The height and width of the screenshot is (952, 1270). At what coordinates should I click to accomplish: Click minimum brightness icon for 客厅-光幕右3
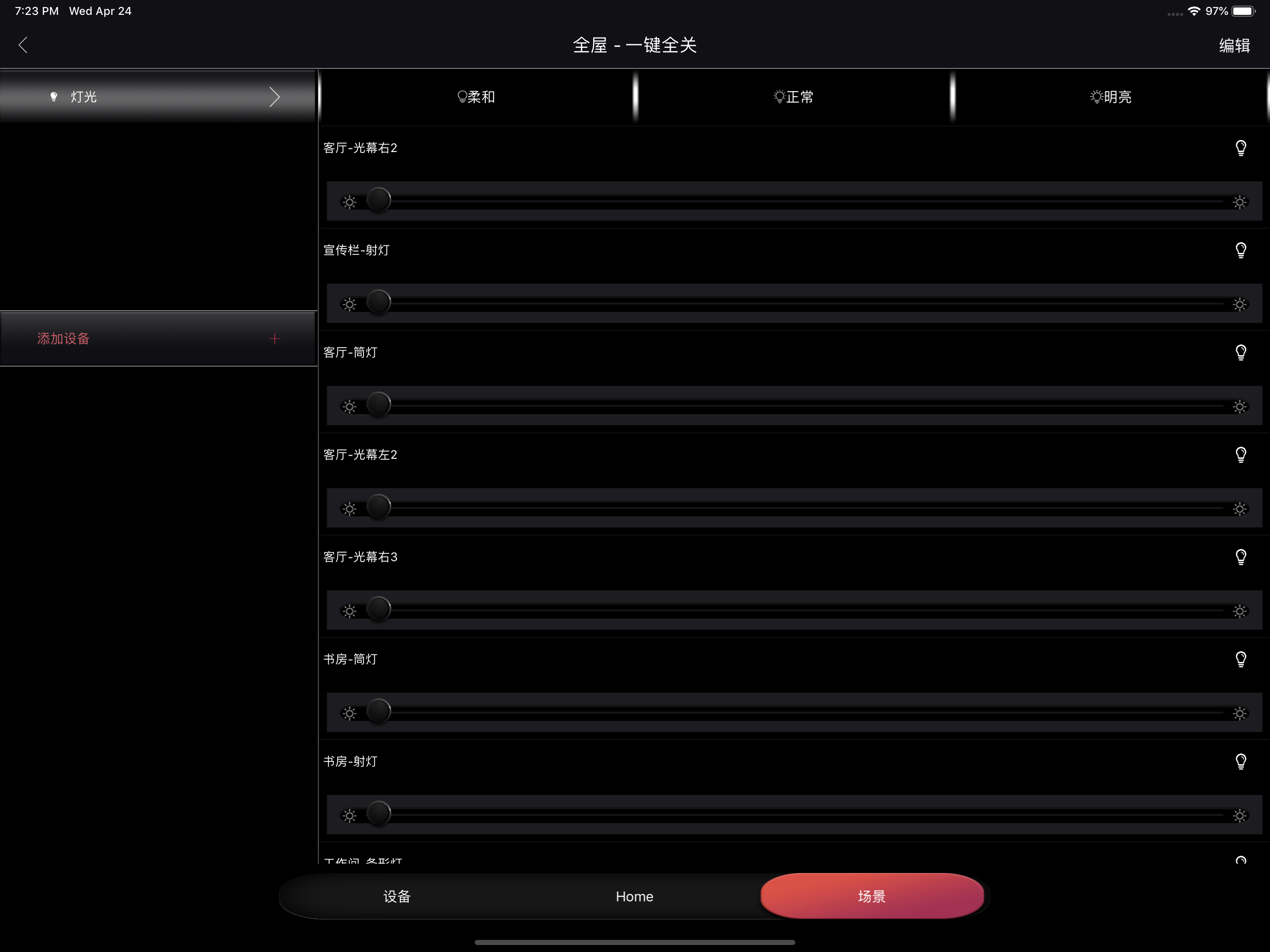349,611
